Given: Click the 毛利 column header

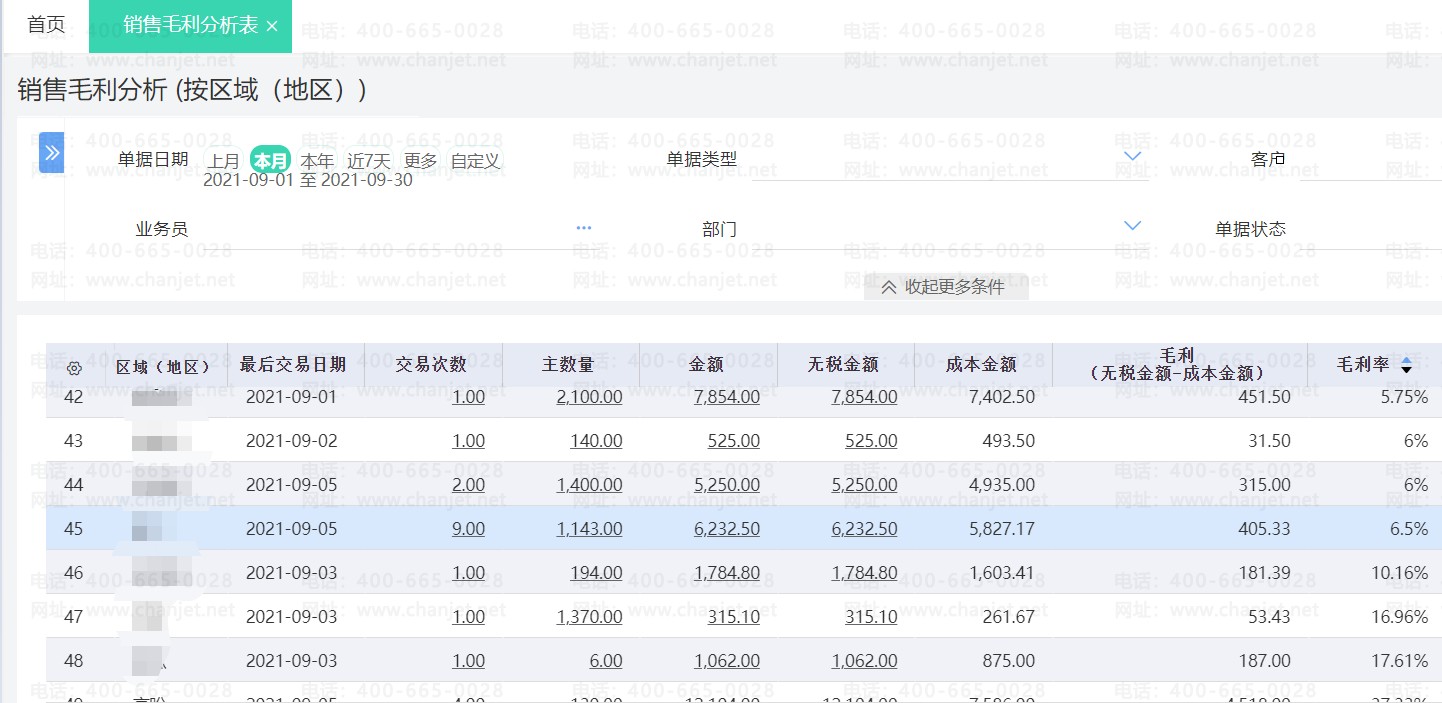Looking at the screenshot, I should pos(1178,364).
